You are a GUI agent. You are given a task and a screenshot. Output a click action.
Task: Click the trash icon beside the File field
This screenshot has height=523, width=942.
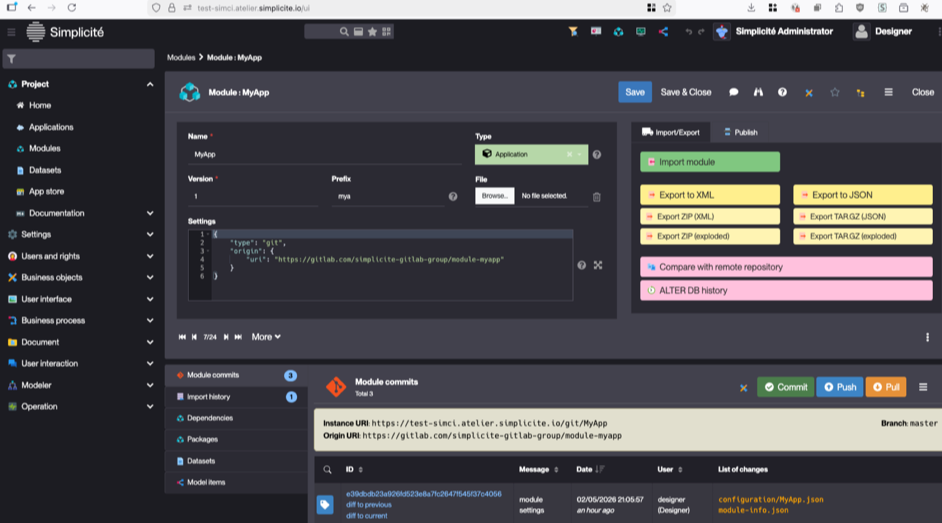tap(597, 197)
